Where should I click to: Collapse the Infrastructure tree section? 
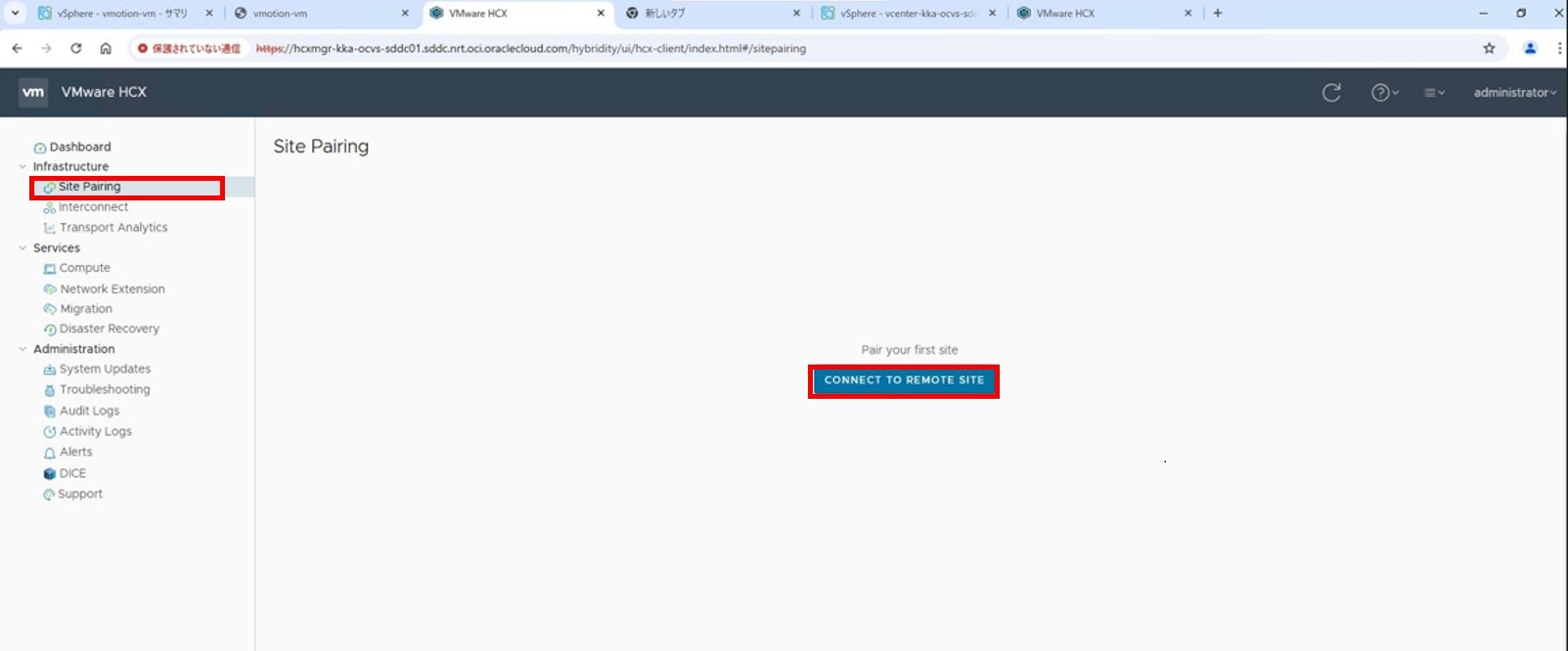(x=22, y=167)
